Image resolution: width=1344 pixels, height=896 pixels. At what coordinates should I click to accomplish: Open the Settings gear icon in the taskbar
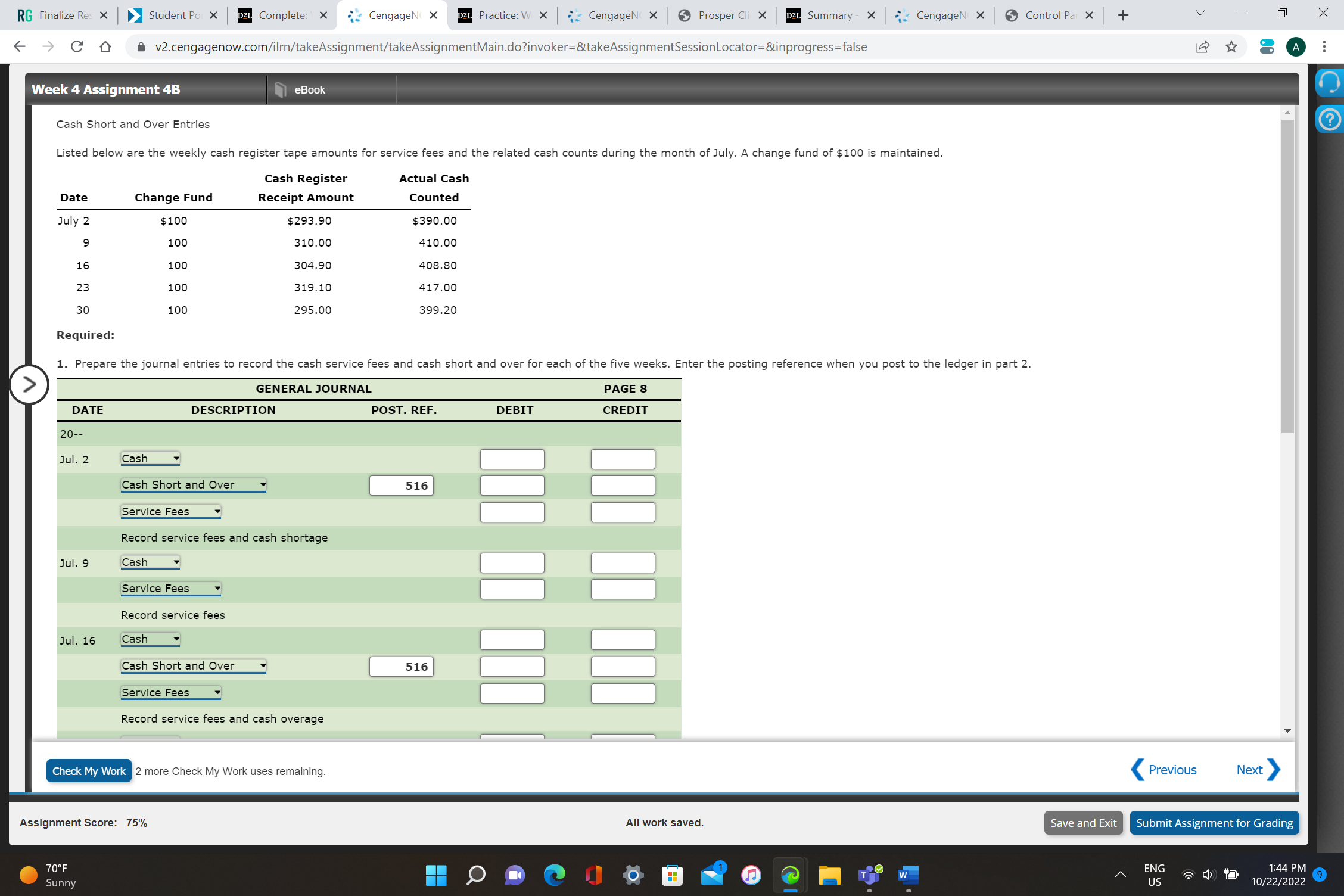click(633, 876)
